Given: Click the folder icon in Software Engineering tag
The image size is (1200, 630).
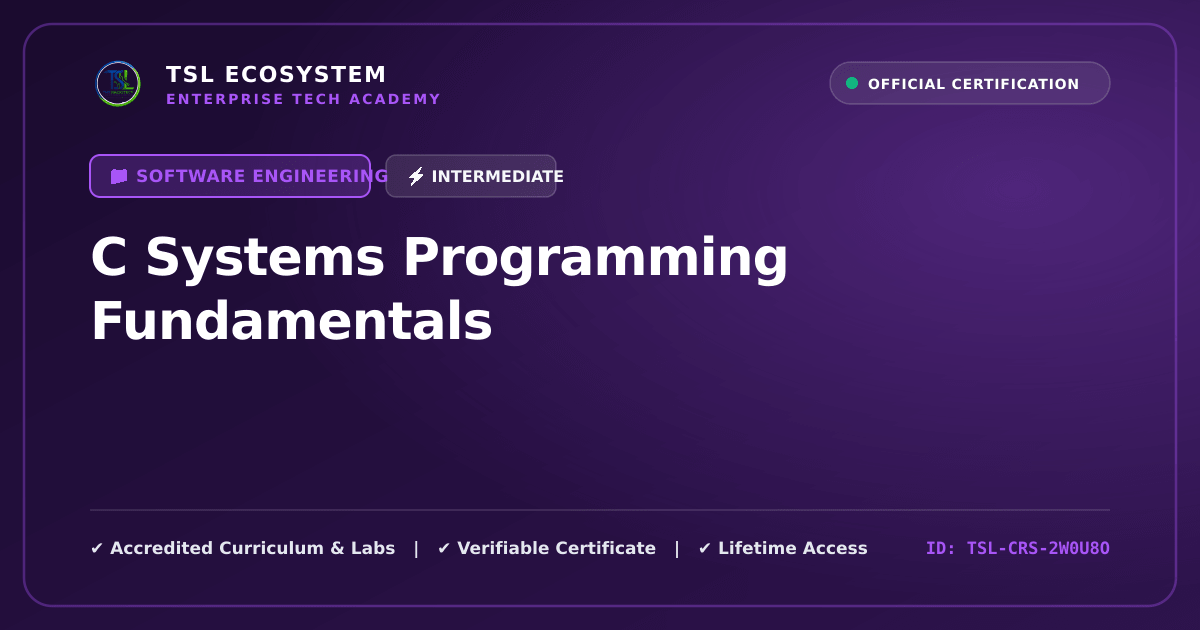Looking at the screenshot, I should click(x=119, y=176).
